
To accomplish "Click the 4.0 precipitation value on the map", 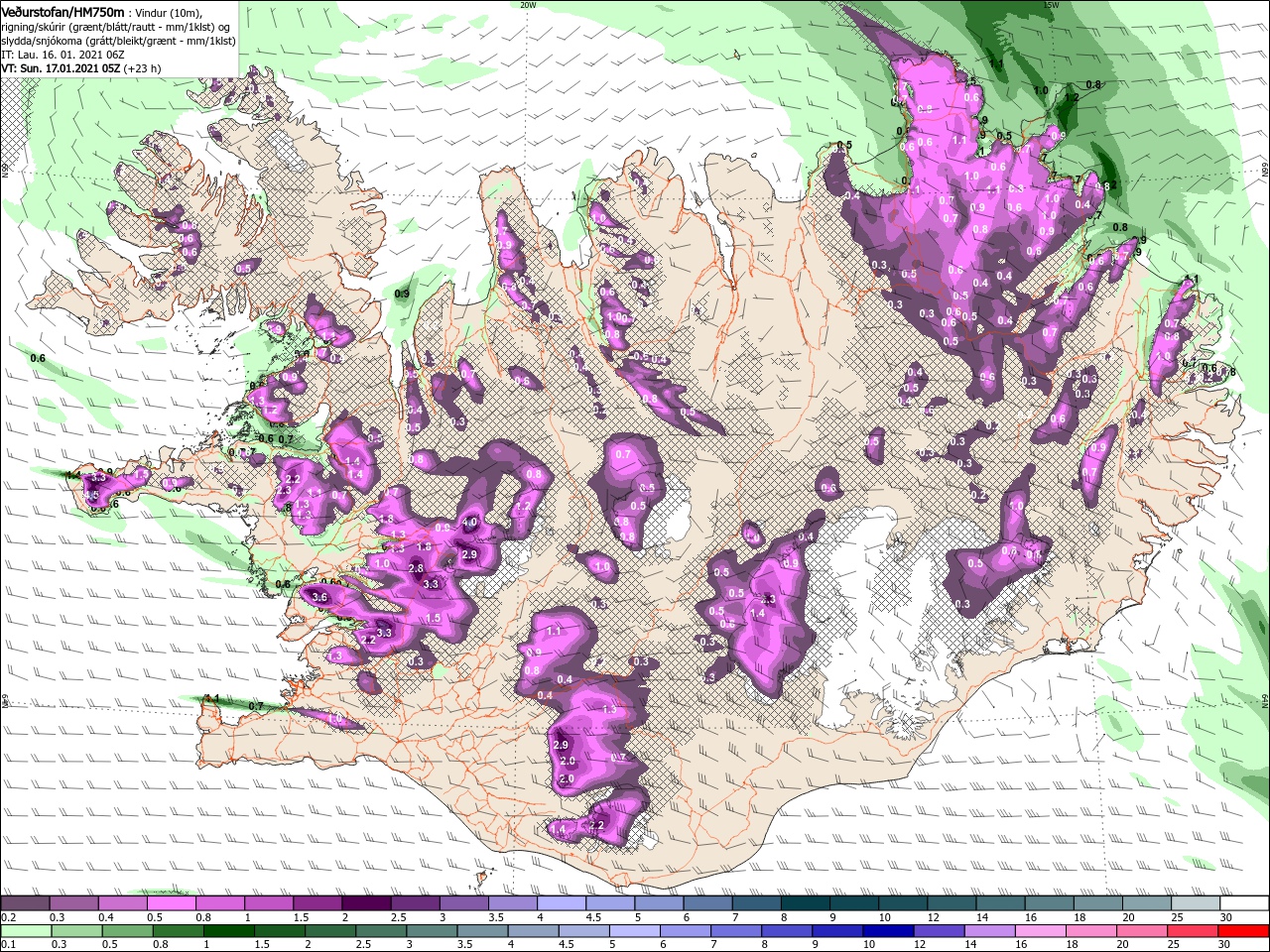I will tap(470, 522).
